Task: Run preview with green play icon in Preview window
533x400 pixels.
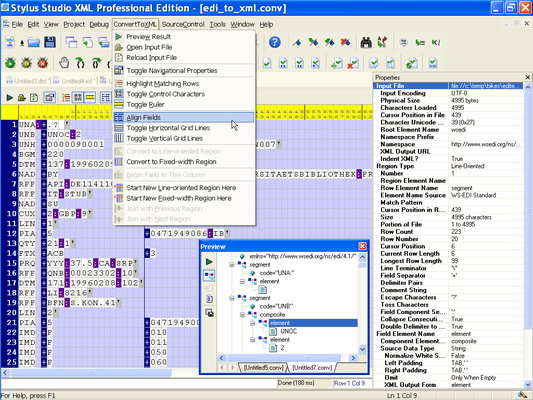Action: [x=209, y=262]
